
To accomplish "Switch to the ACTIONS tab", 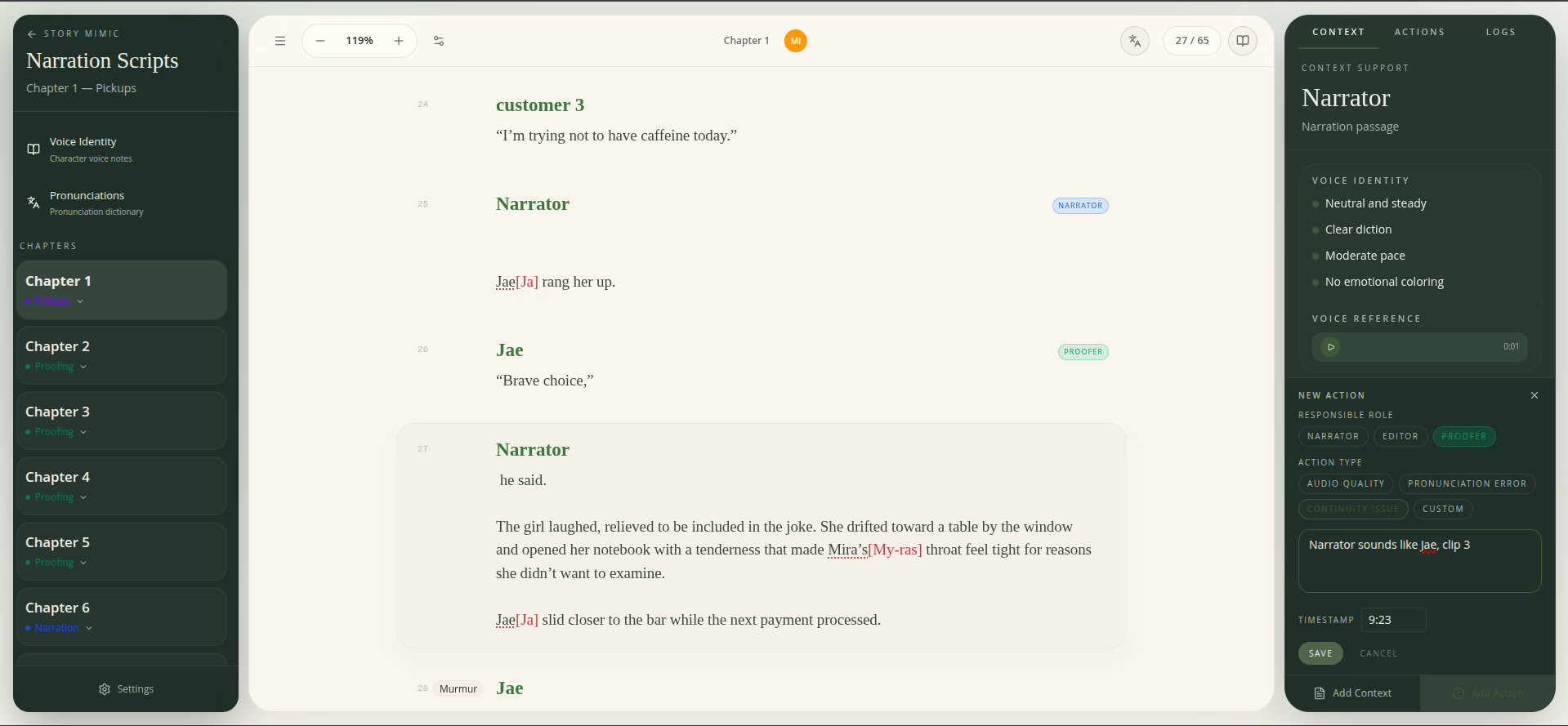I will coord(1419,33).
